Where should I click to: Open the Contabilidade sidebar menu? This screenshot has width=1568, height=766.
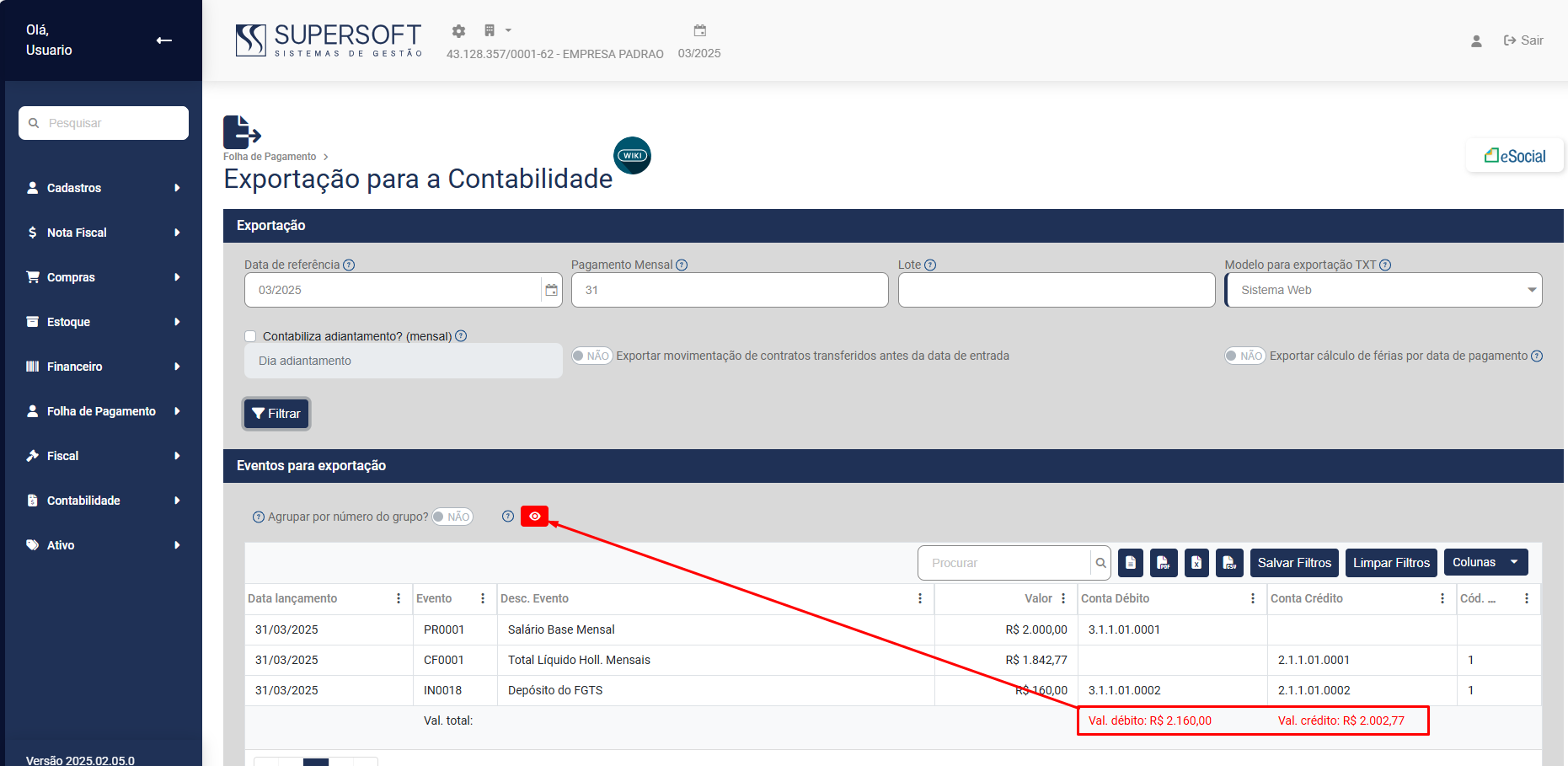[103, 501]
